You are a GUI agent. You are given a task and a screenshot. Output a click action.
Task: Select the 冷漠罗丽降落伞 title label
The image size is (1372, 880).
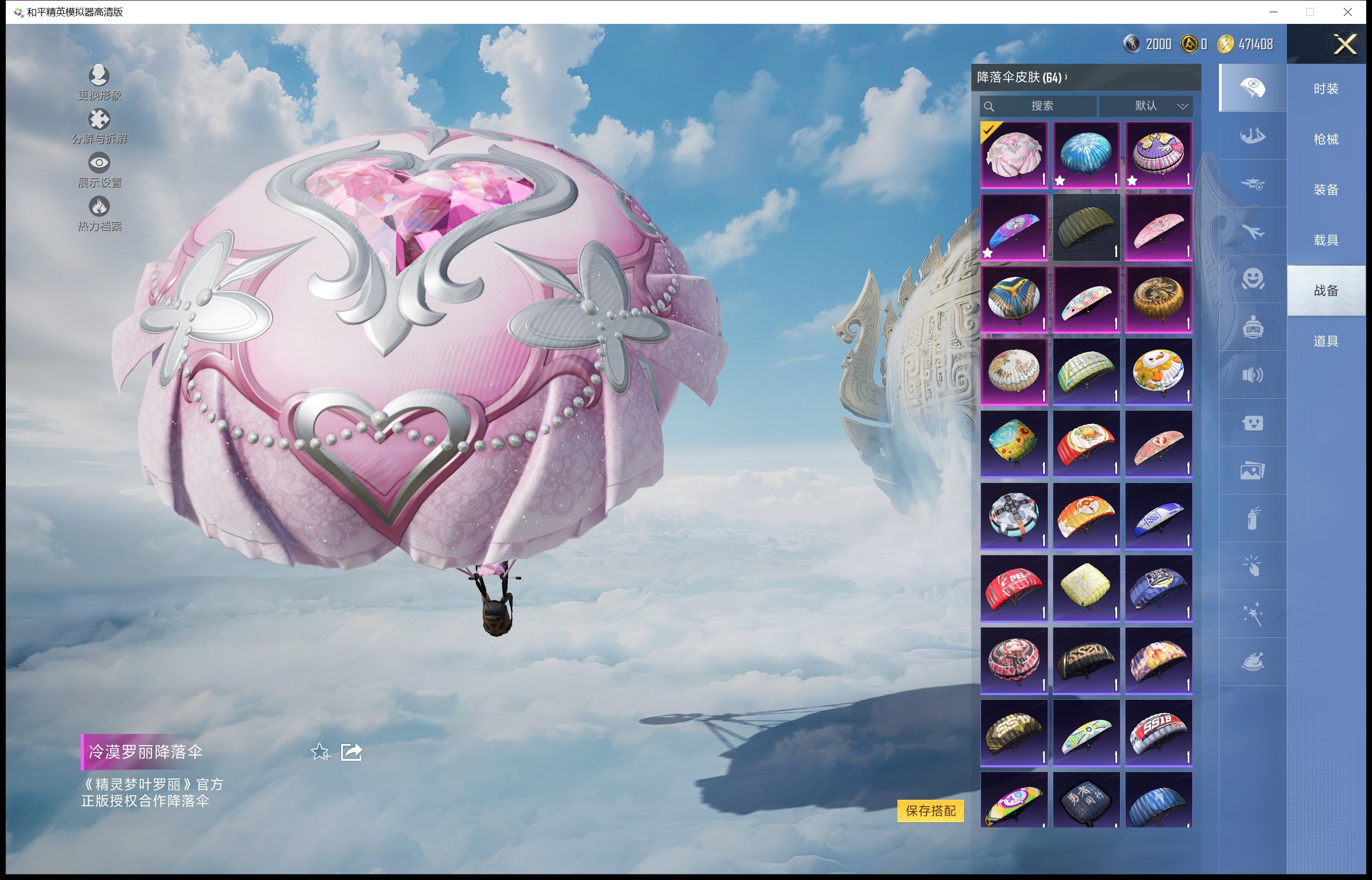(x=145, y=751)
